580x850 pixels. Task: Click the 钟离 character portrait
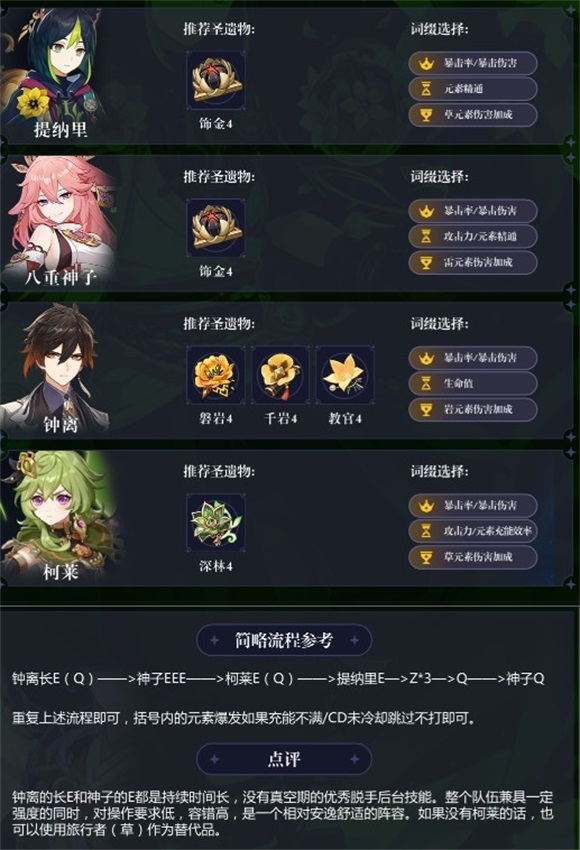(x=57, y=369)
